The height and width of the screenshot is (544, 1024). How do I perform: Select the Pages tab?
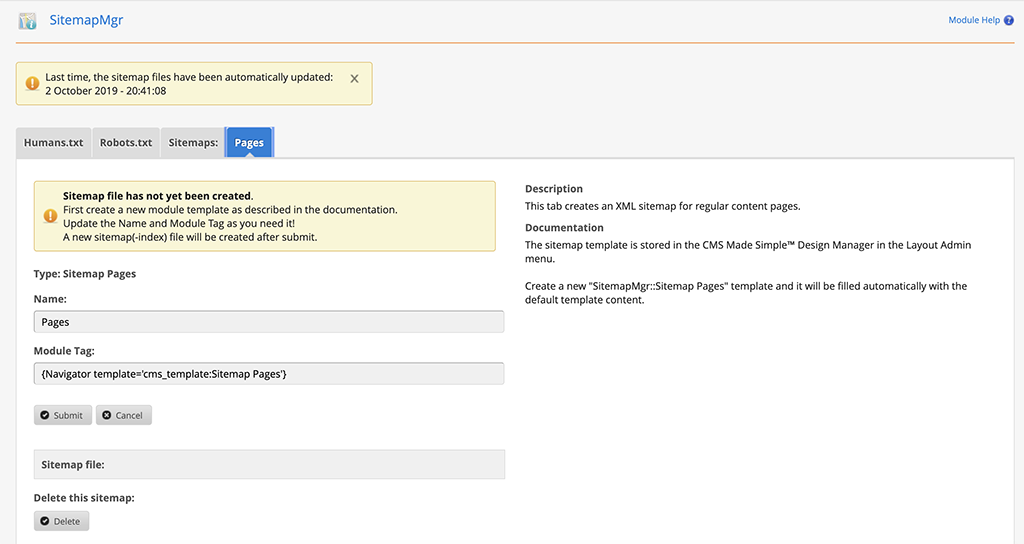click(249, 143)
